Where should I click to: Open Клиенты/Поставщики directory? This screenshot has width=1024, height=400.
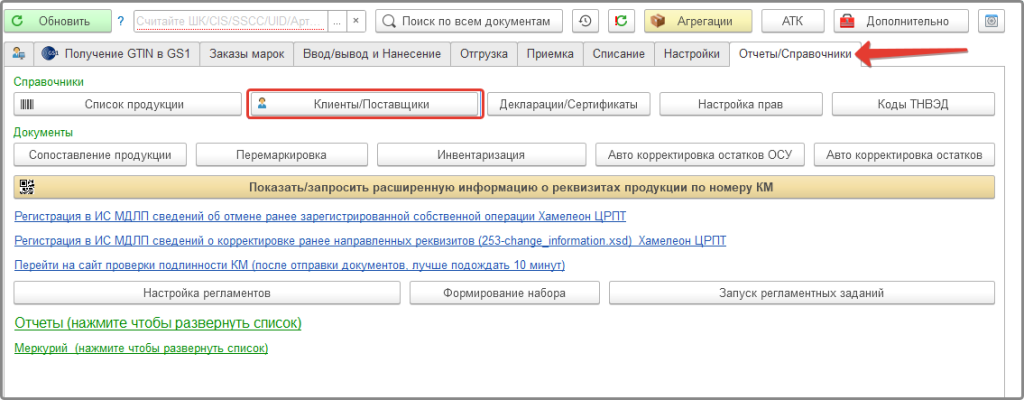[365, 104]
